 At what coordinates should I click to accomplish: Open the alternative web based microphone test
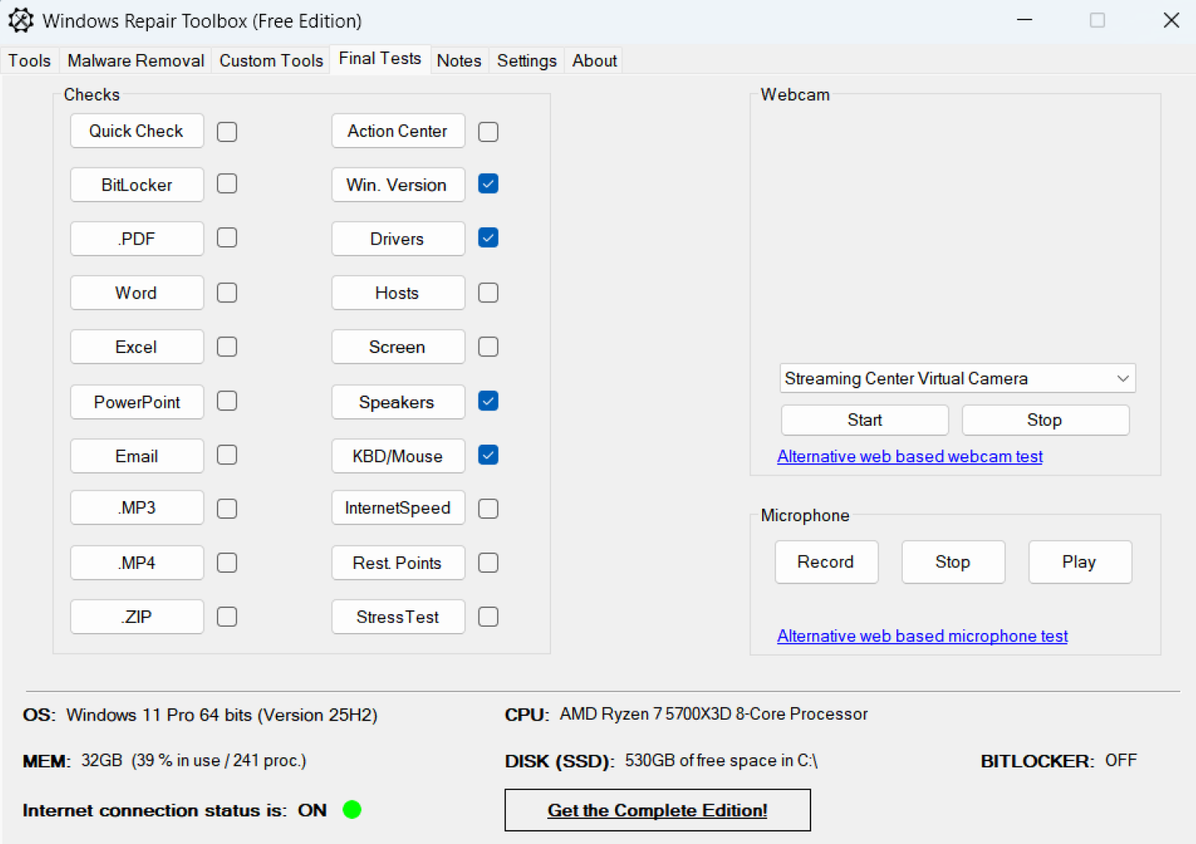tap(922, 636)
